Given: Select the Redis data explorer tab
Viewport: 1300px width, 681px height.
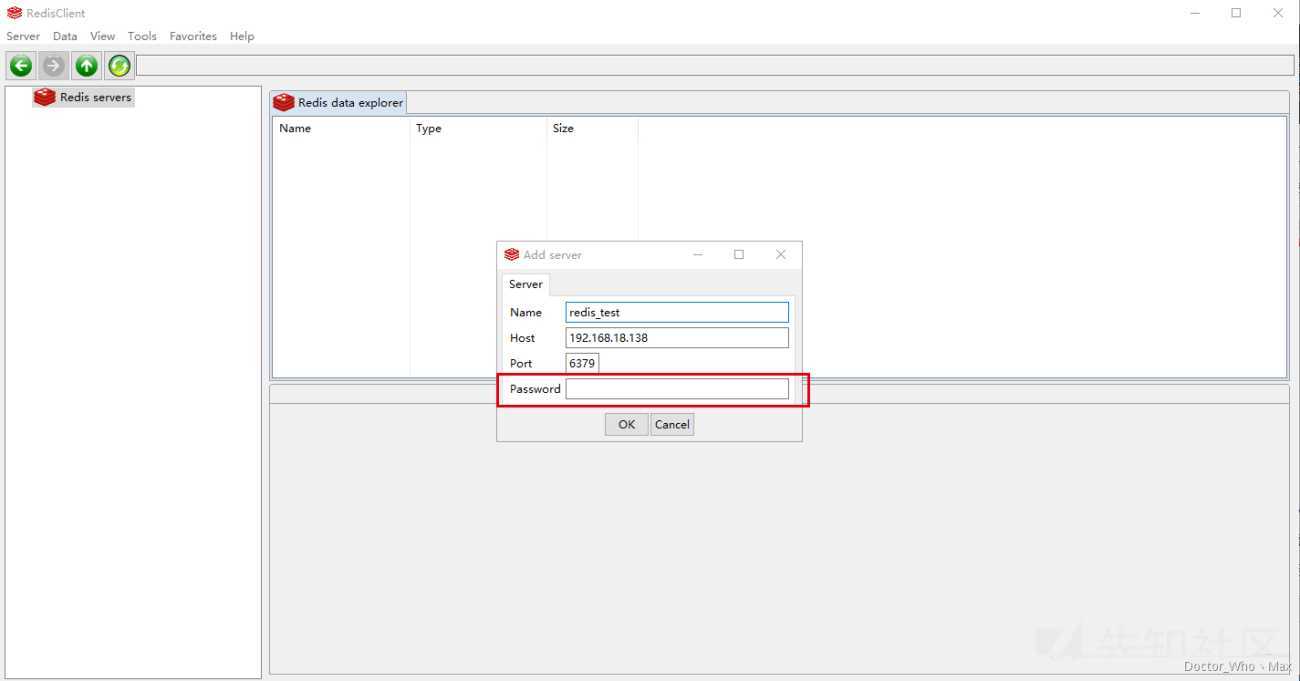Looking at the screenshot, I should (339, 102).
